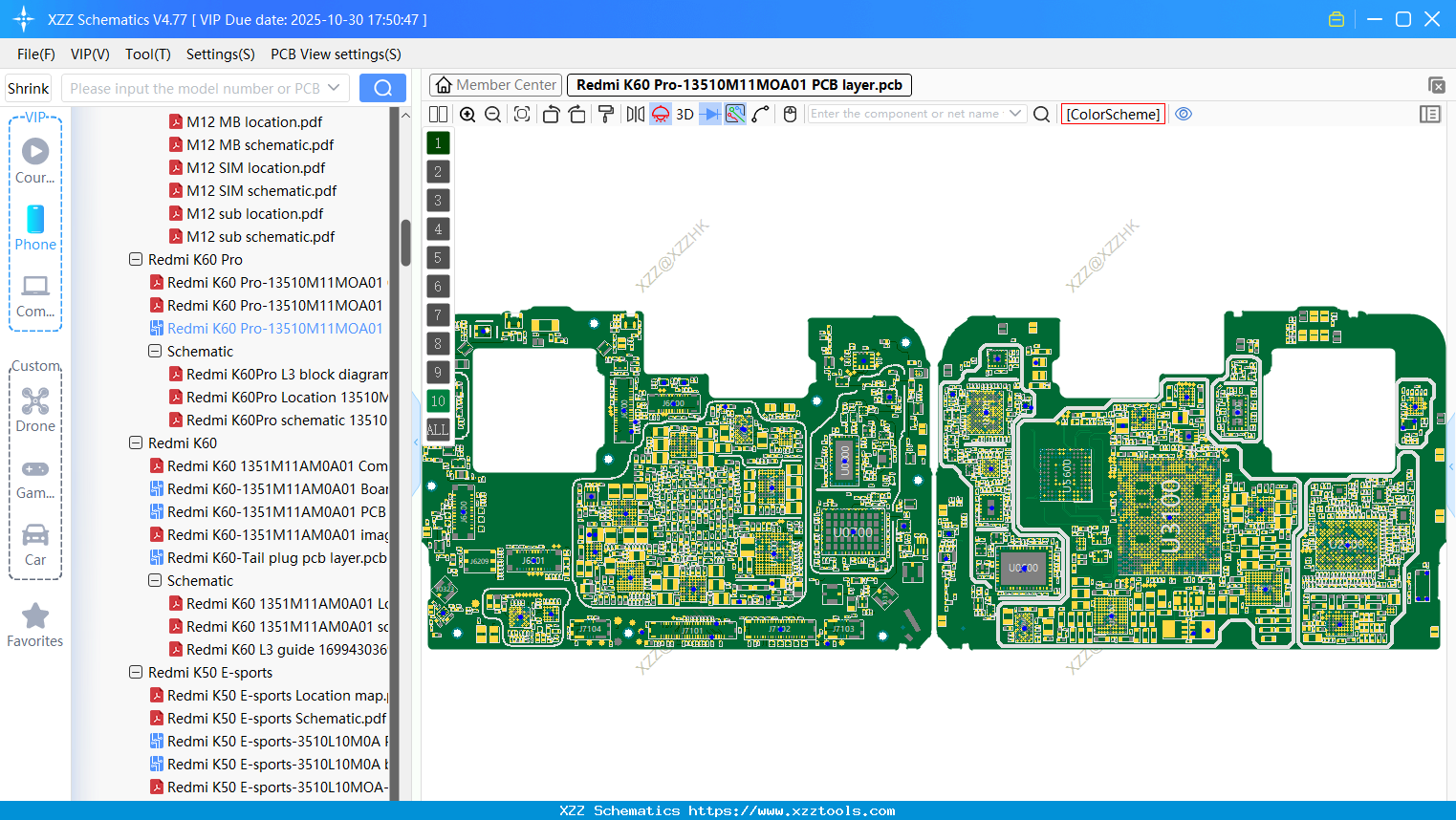Select PCB layer 10
Viewport: 1456px width, 820px height.
tap(438, 401)
